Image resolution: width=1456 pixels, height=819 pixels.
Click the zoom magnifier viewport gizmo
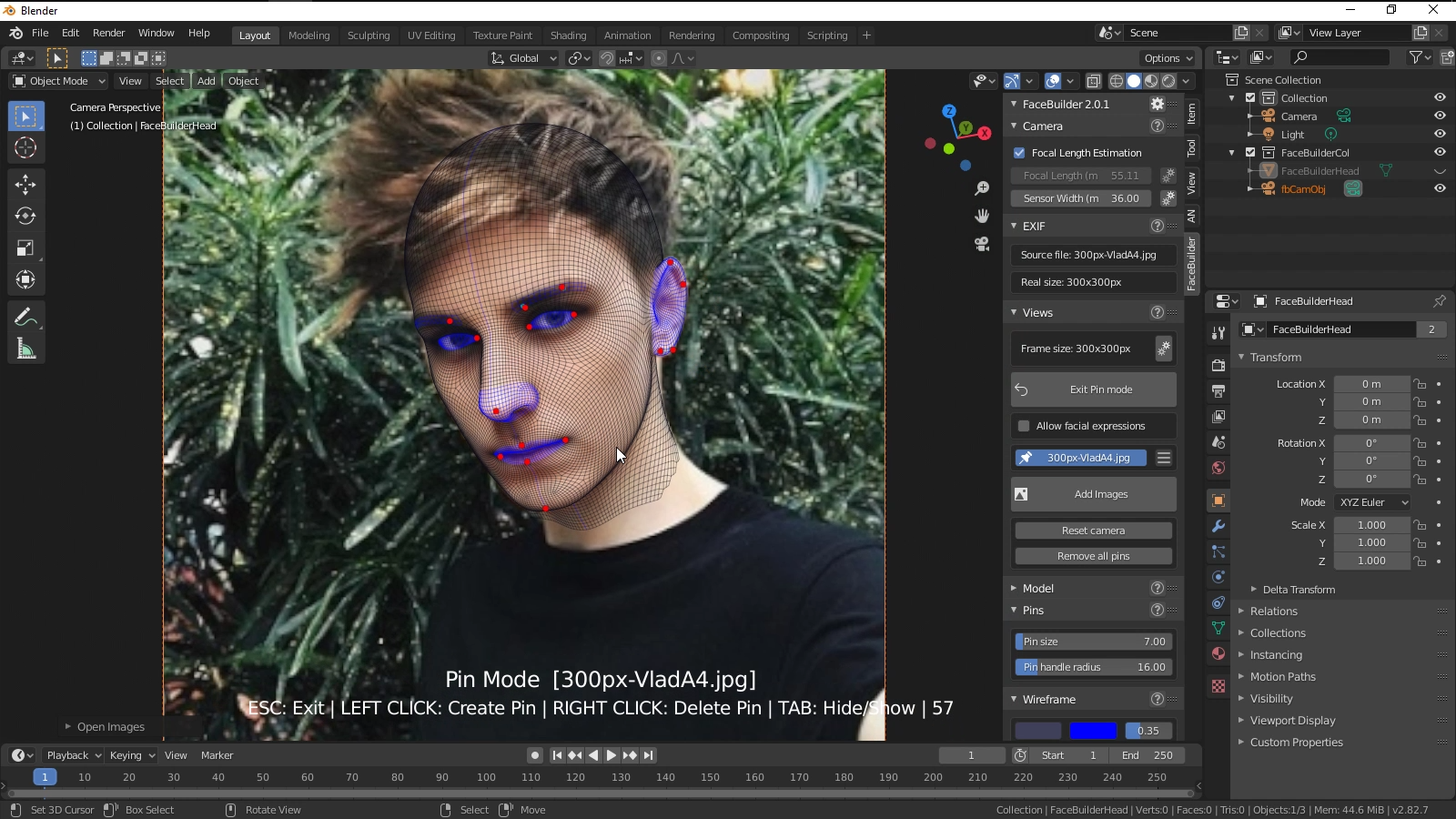pos(982,188)
